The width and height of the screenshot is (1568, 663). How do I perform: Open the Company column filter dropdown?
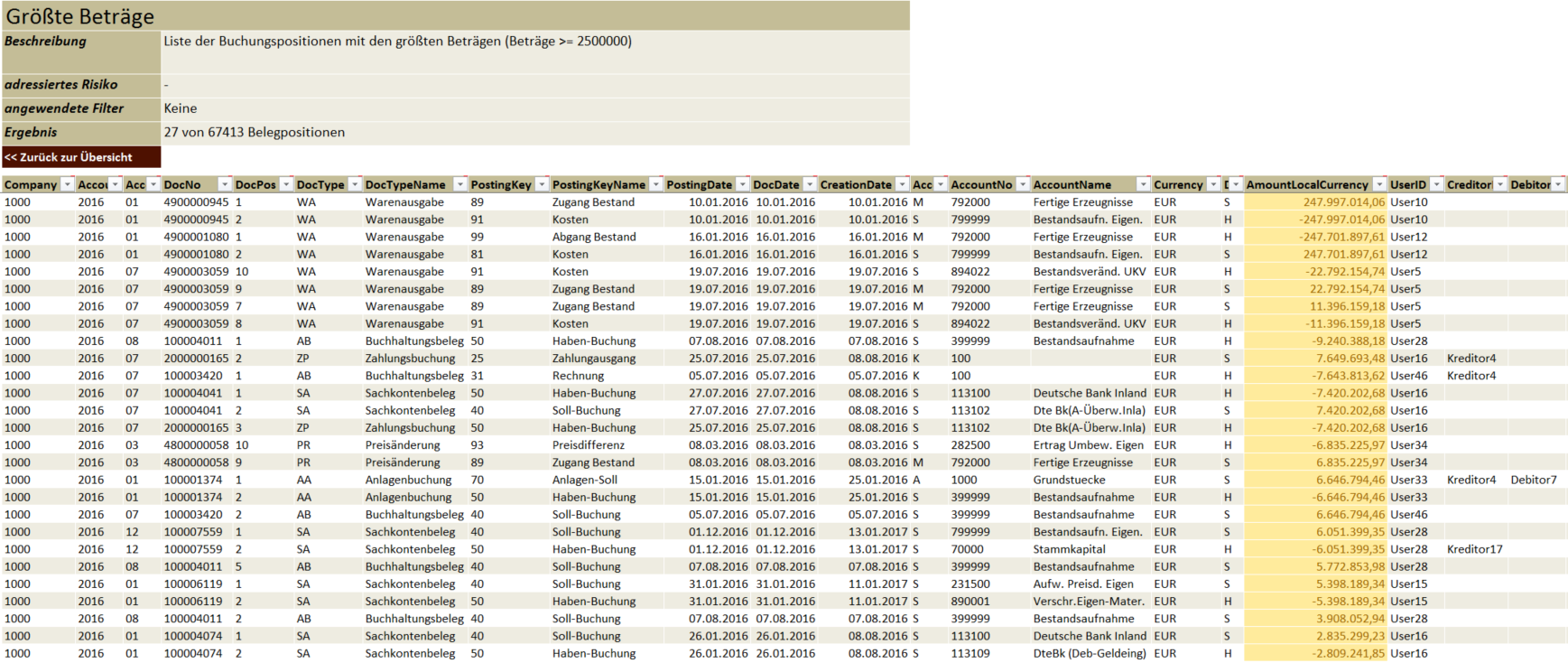click(x=67, y=184)
